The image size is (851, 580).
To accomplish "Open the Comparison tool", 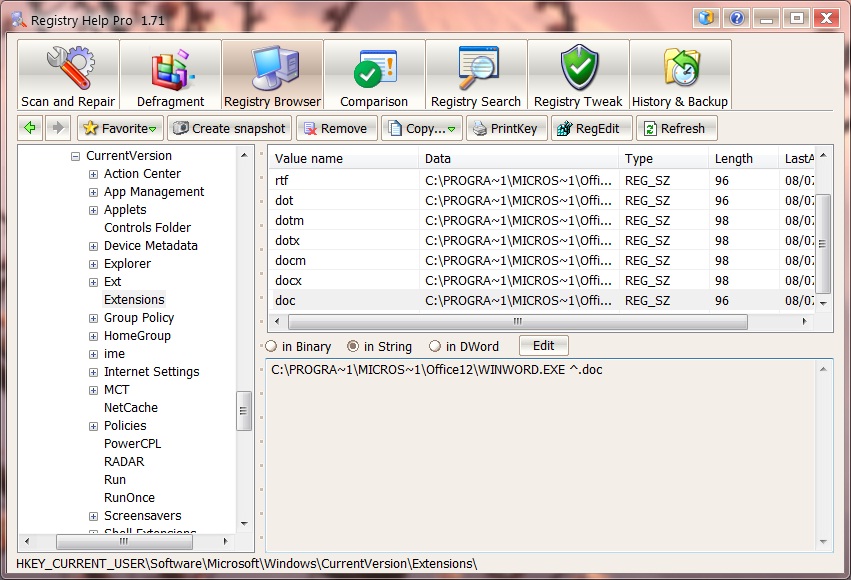I will (x=374, y=76).
